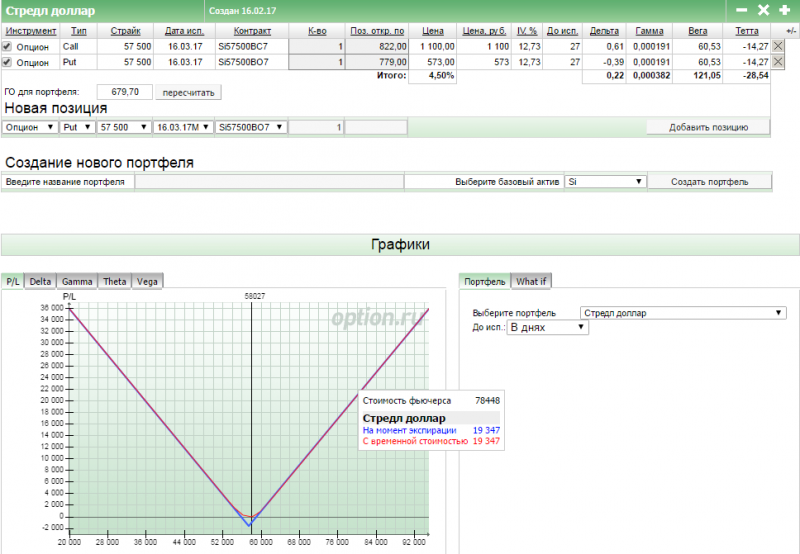Open the instrument type Опцион dropdown
Viewport: 800px width, 554px height.
click(x=29, y=128)
